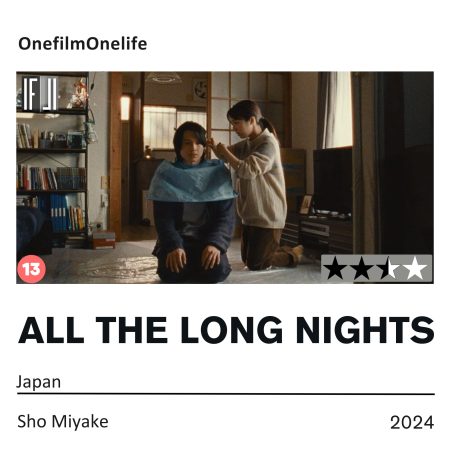Image resolution: width=450 pixels, height=450 pixels.
Task: Open the film still image
Action: coord(225,178)
